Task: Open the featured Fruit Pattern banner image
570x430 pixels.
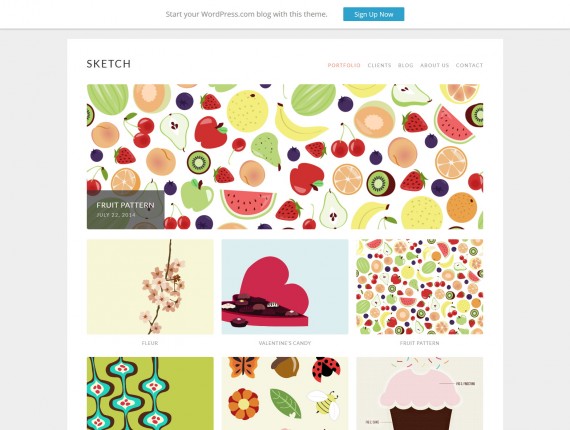Action: click(285, 157)
